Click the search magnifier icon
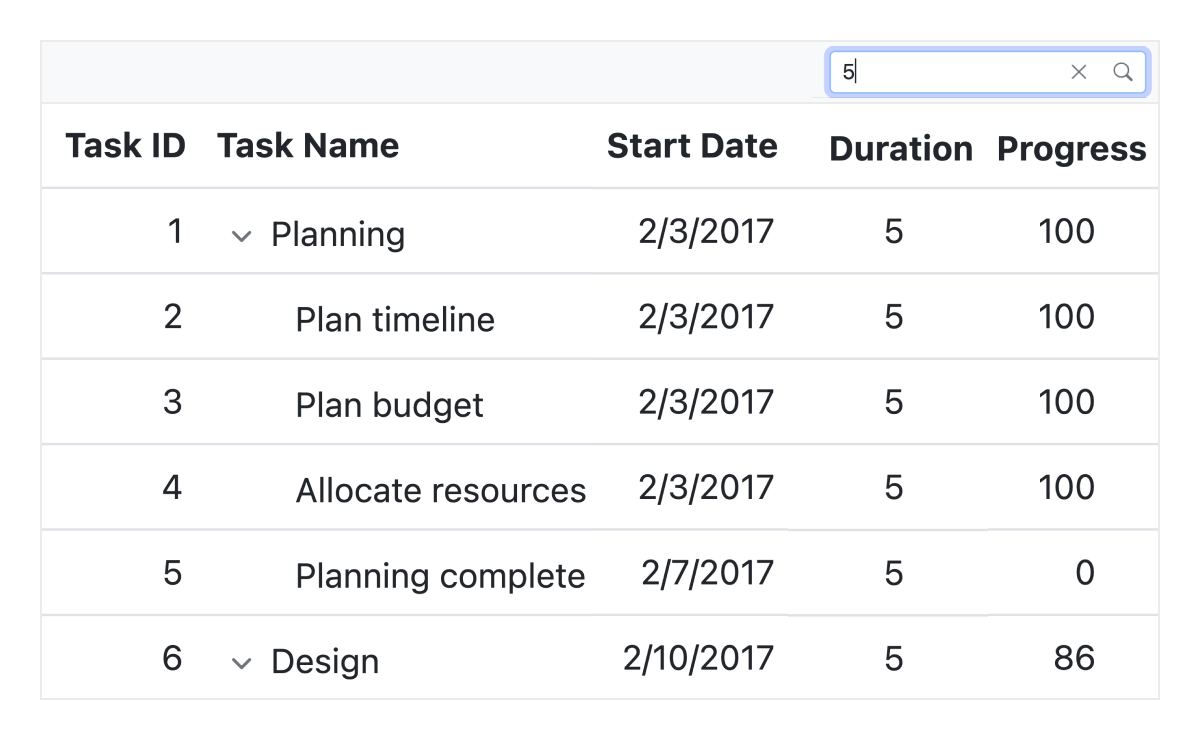The width and height of the screenshot is (1200, 740). coord(1123,72)
